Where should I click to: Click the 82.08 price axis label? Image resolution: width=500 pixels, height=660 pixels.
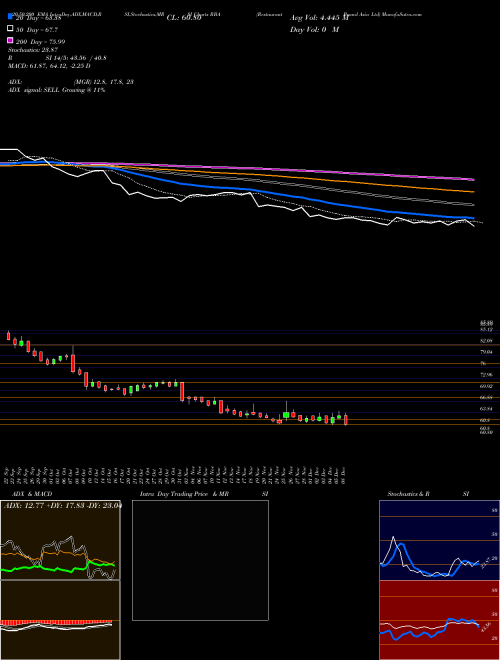(x=486, y=340)
